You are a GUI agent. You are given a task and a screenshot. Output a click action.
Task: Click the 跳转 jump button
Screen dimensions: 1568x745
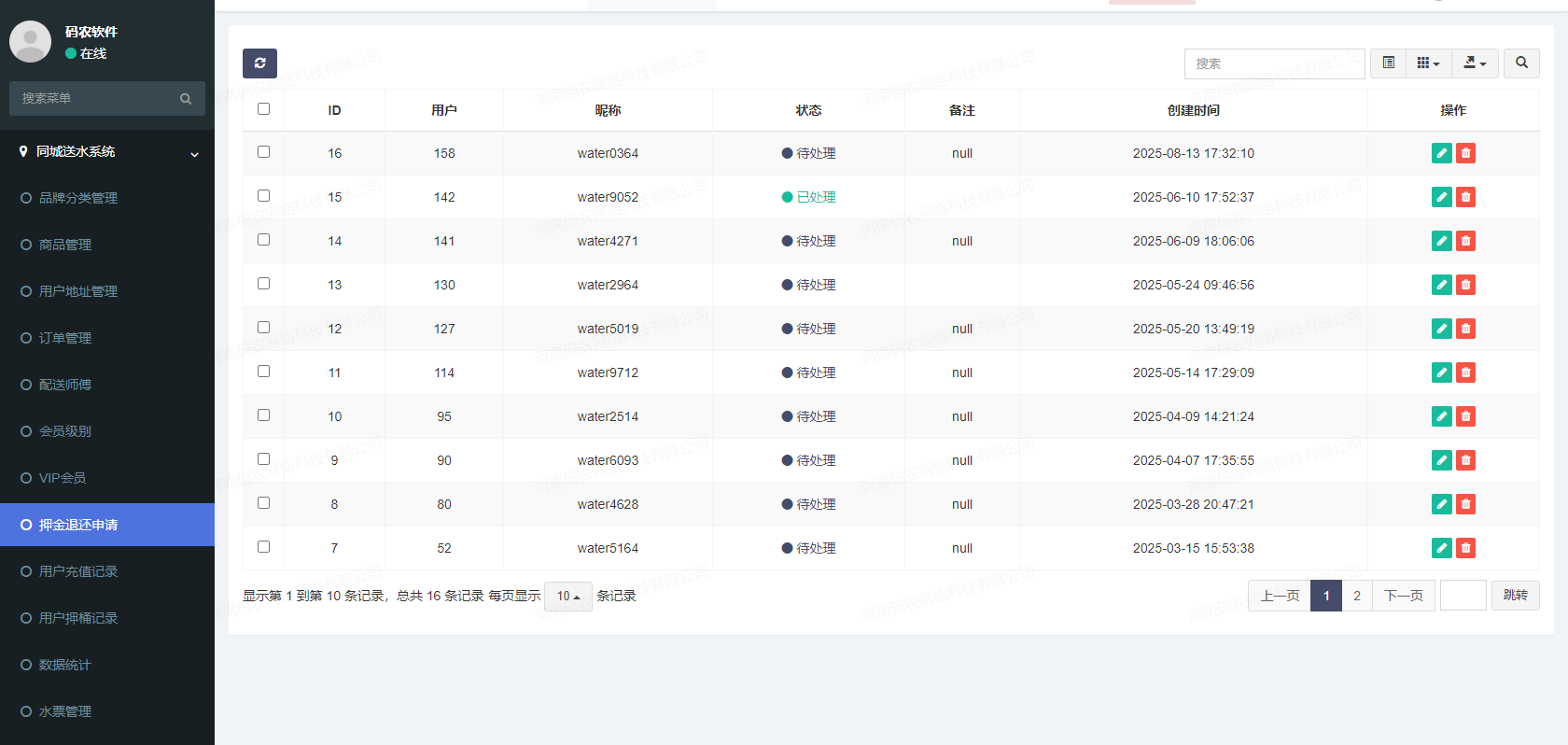(1515, 596)
